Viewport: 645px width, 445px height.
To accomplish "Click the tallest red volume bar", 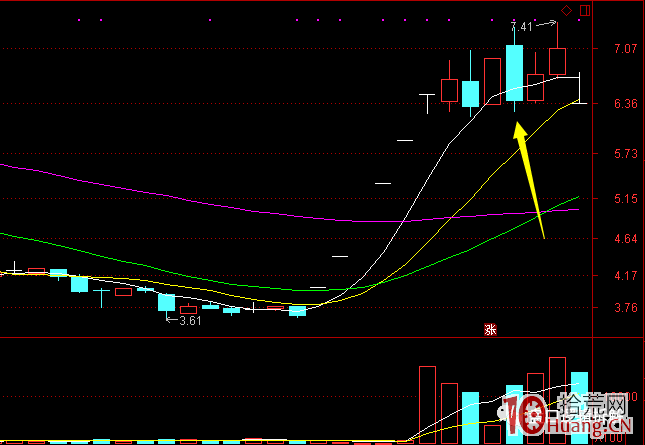I will [557, 400].
